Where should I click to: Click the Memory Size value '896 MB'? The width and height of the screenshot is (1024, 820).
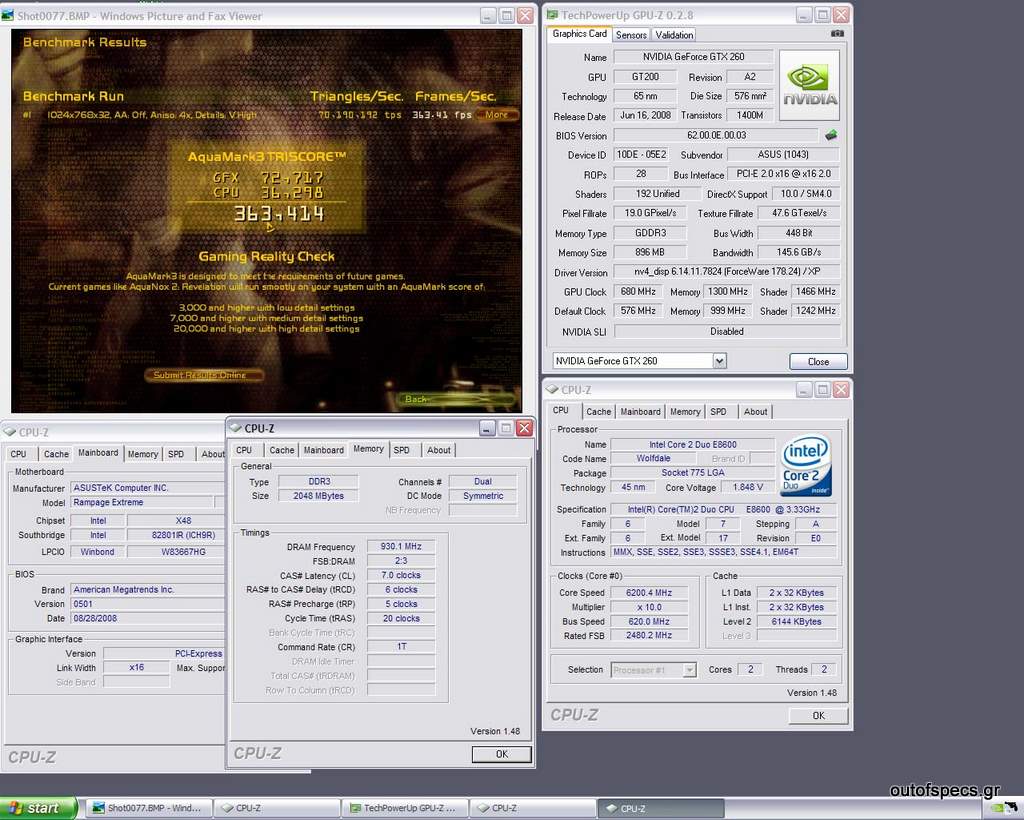click(650, 253)
